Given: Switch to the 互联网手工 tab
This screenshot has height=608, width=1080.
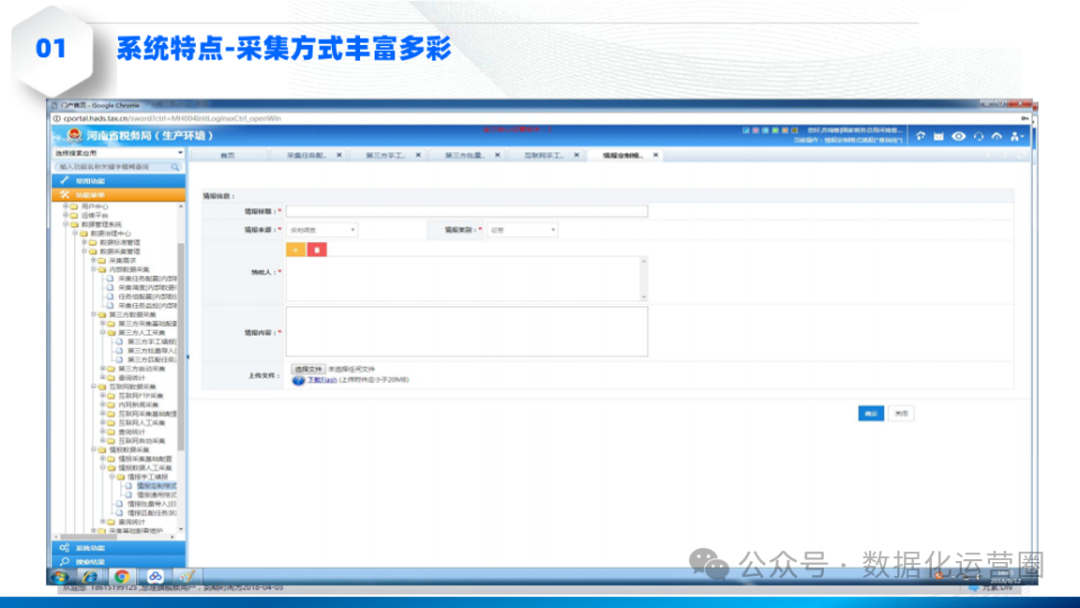Looking at the screenshot, I should pos(544,156).
